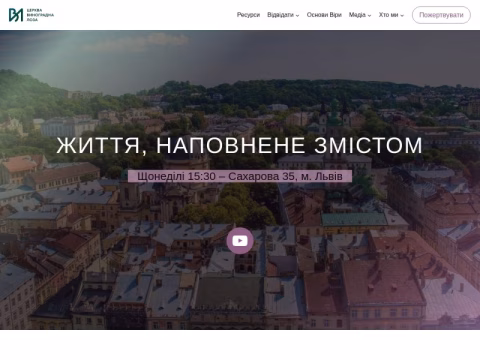Click the Пожертвувати donate button
The height and width of the screenshot is (360, 480).
(441, 15)
